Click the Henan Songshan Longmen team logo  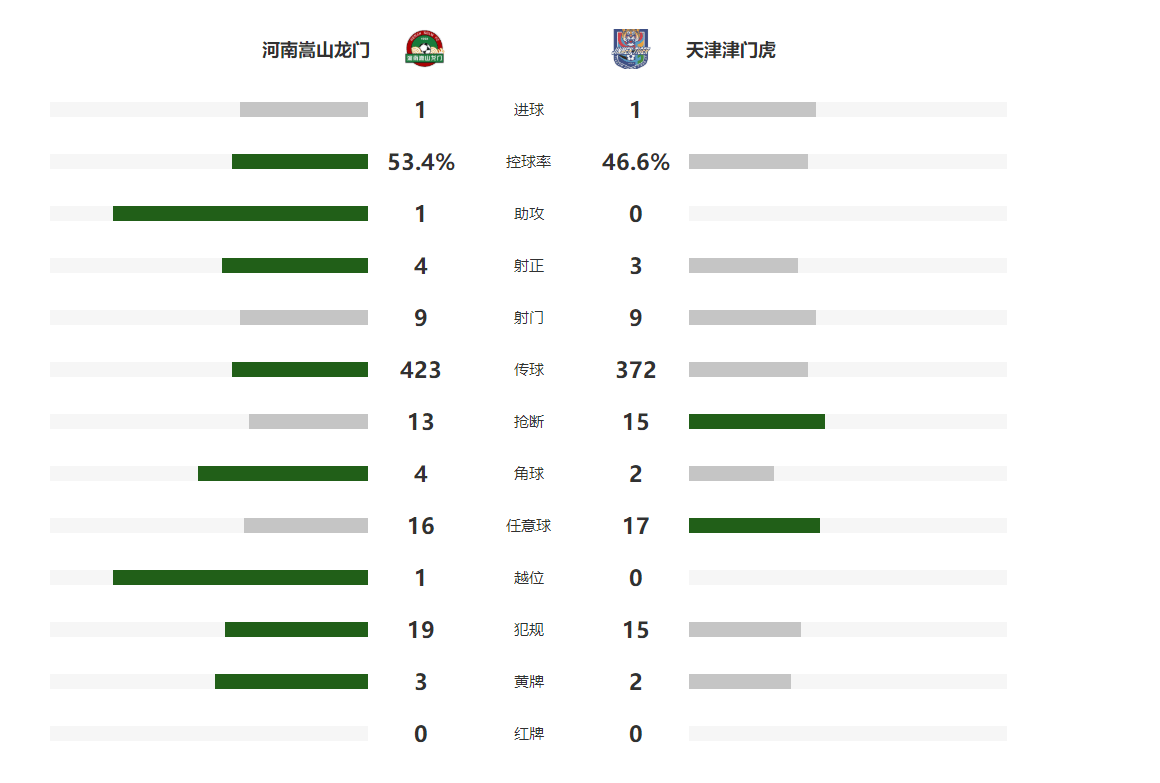pos(424,49)
